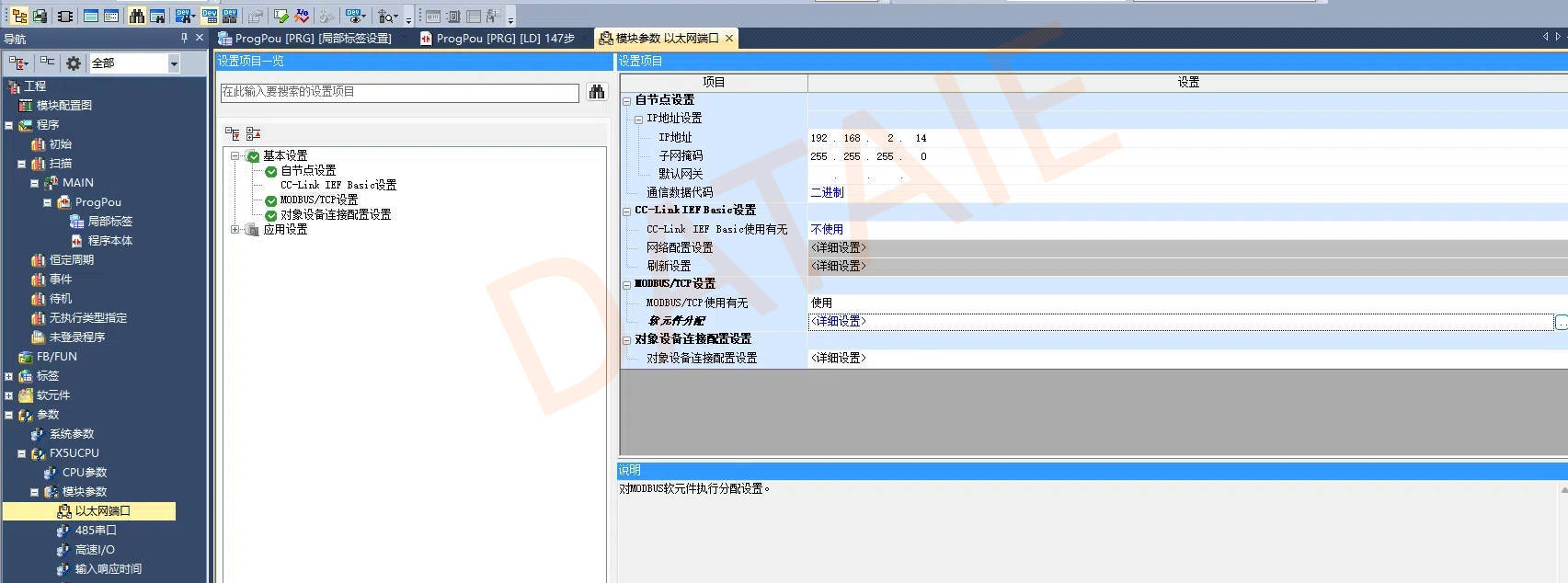Screen dimensions: 1568x583
Task: Open 程序本体 under ProgPou
Action: [x=109, y=241]
